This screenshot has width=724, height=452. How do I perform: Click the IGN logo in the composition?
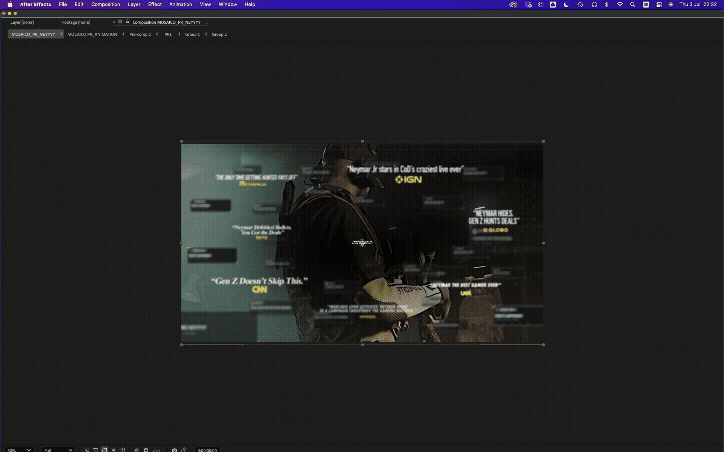[409, 180]
